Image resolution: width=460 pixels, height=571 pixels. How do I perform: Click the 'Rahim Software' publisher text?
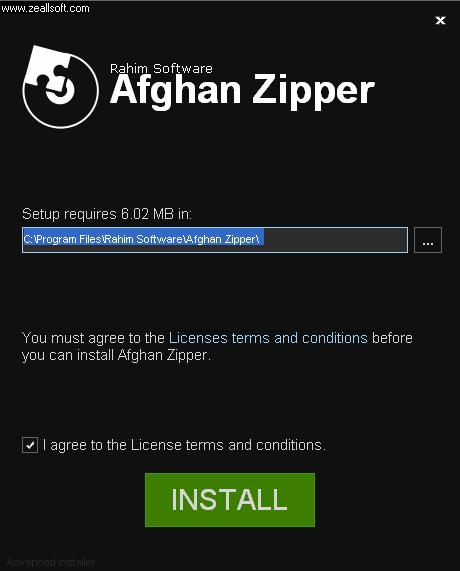(161, 68)
